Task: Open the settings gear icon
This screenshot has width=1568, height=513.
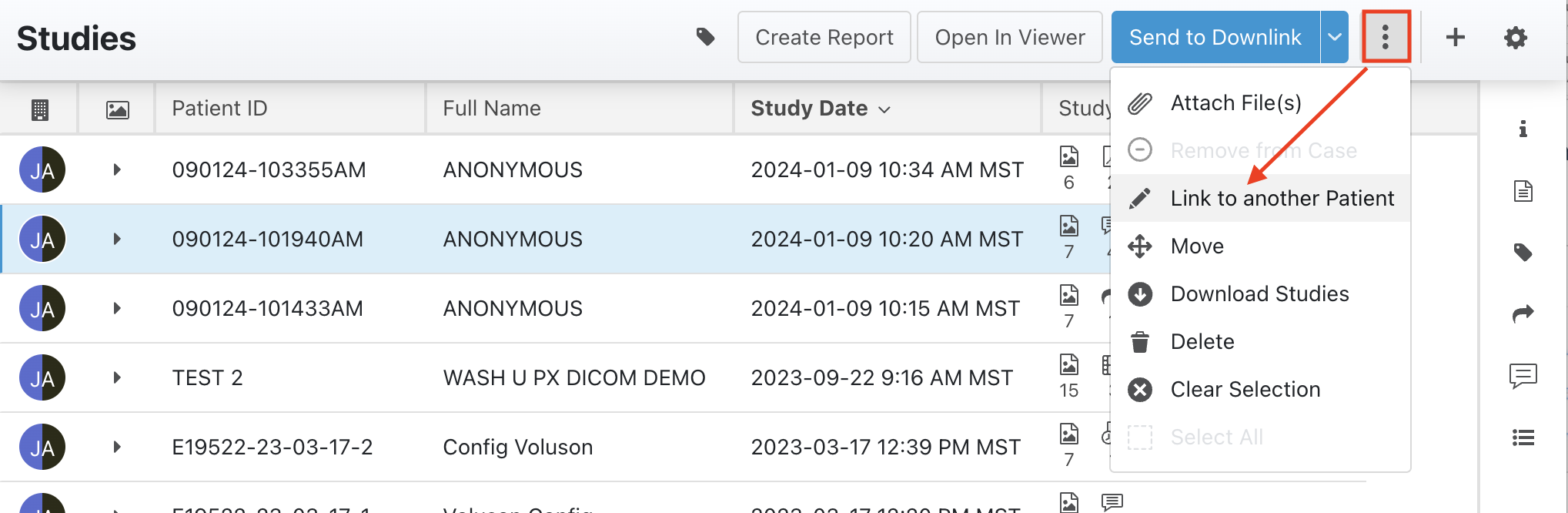Action: pos(1515,37)
